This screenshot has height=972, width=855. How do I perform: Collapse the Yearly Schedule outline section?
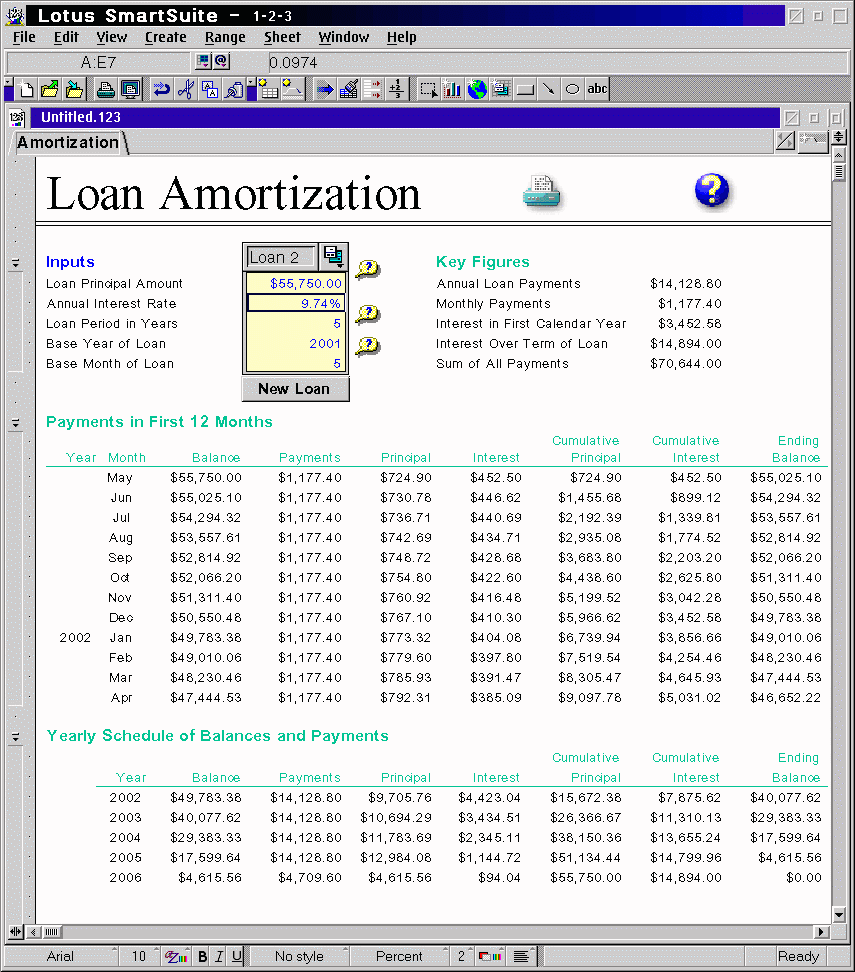pyautogui.click(x=16, y=738)
